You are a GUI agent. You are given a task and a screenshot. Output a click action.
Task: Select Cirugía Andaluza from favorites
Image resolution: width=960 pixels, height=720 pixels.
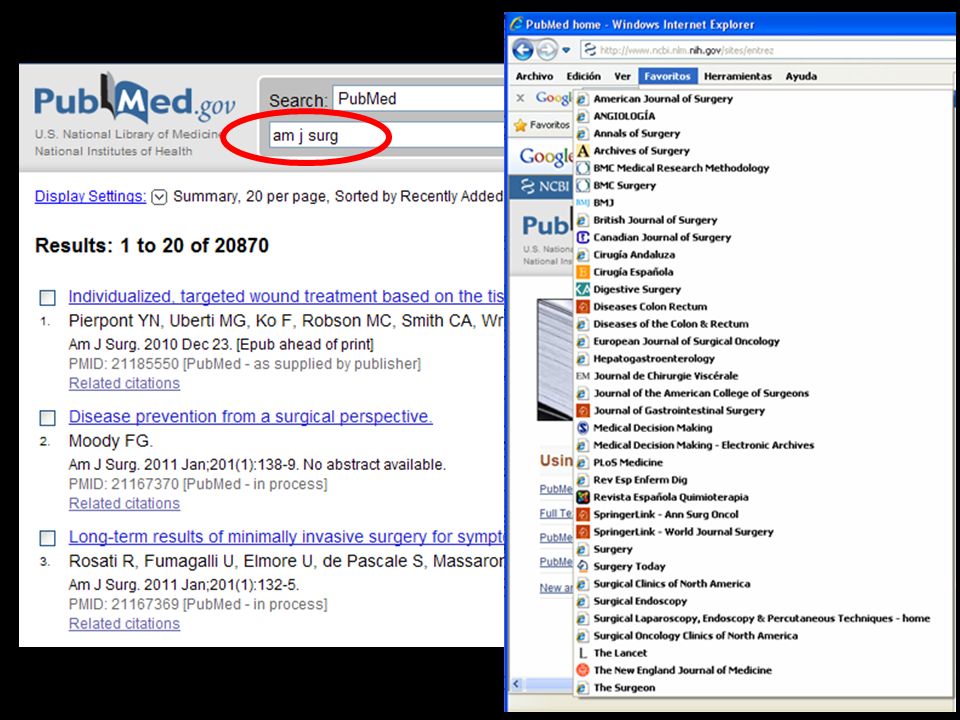[634, 255]
